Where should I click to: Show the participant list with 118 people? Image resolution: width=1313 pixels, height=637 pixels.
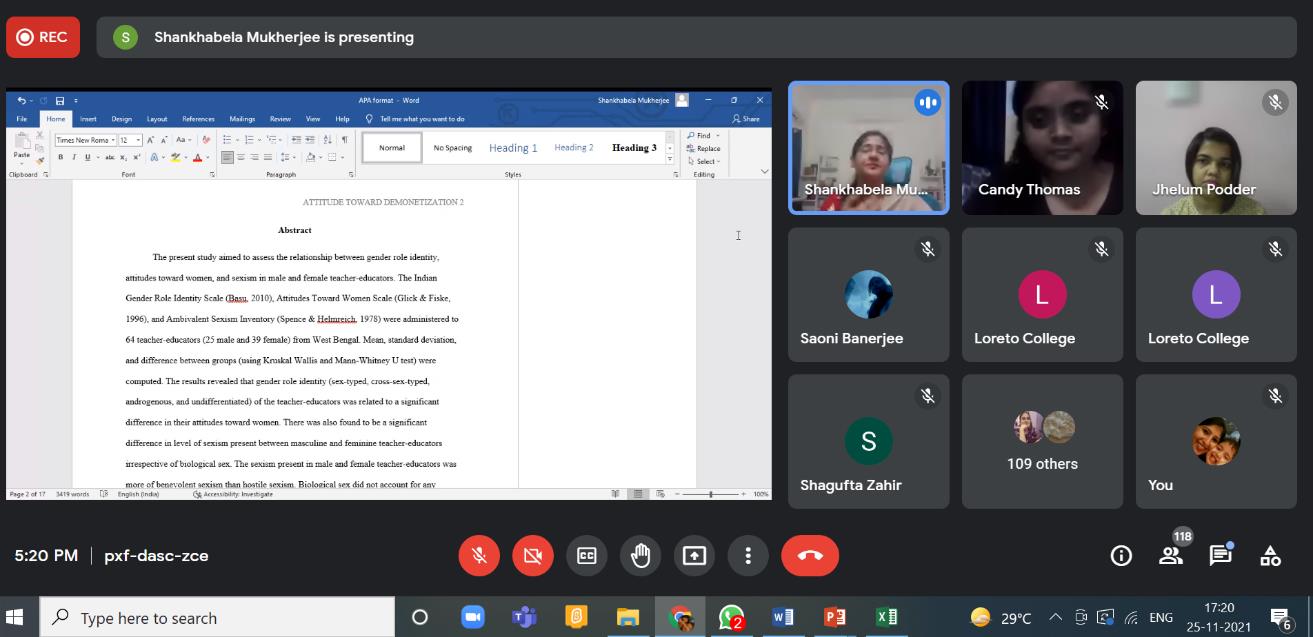pos(1171,556)
